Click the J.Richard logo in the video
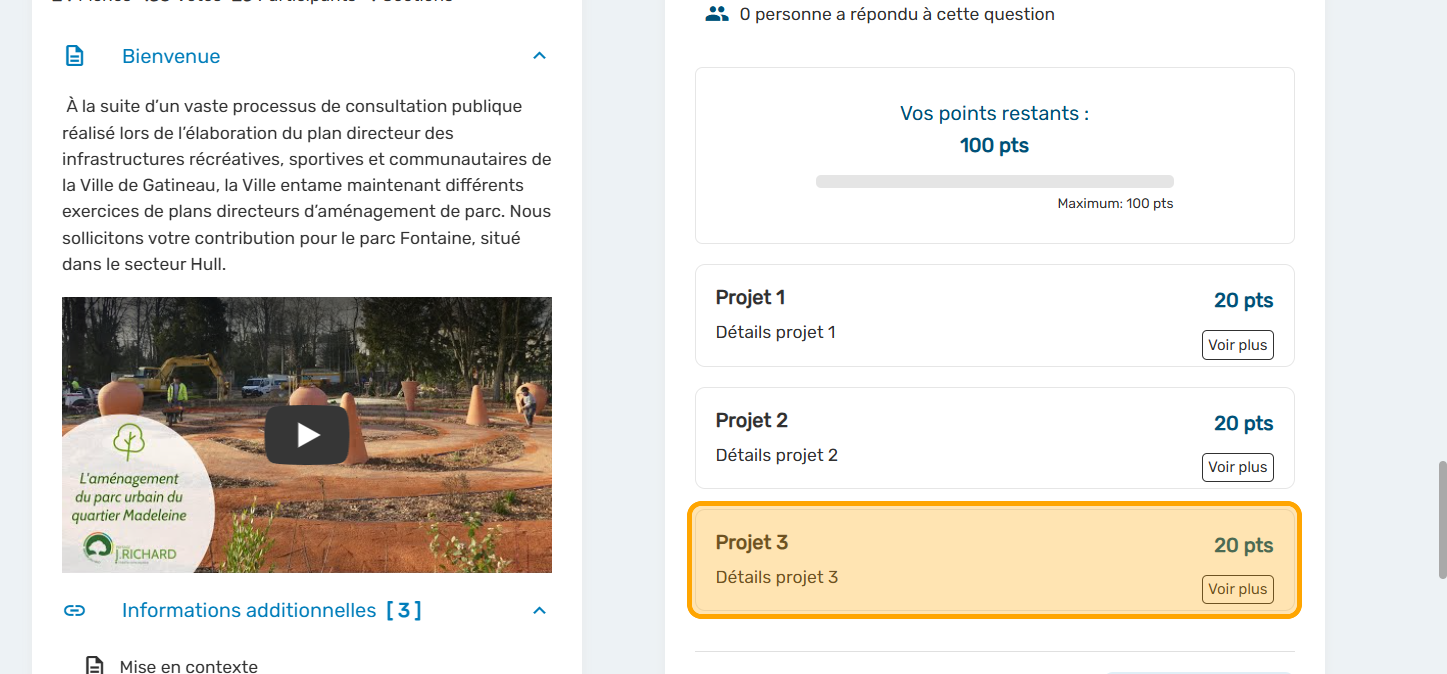 coord(130,549)
